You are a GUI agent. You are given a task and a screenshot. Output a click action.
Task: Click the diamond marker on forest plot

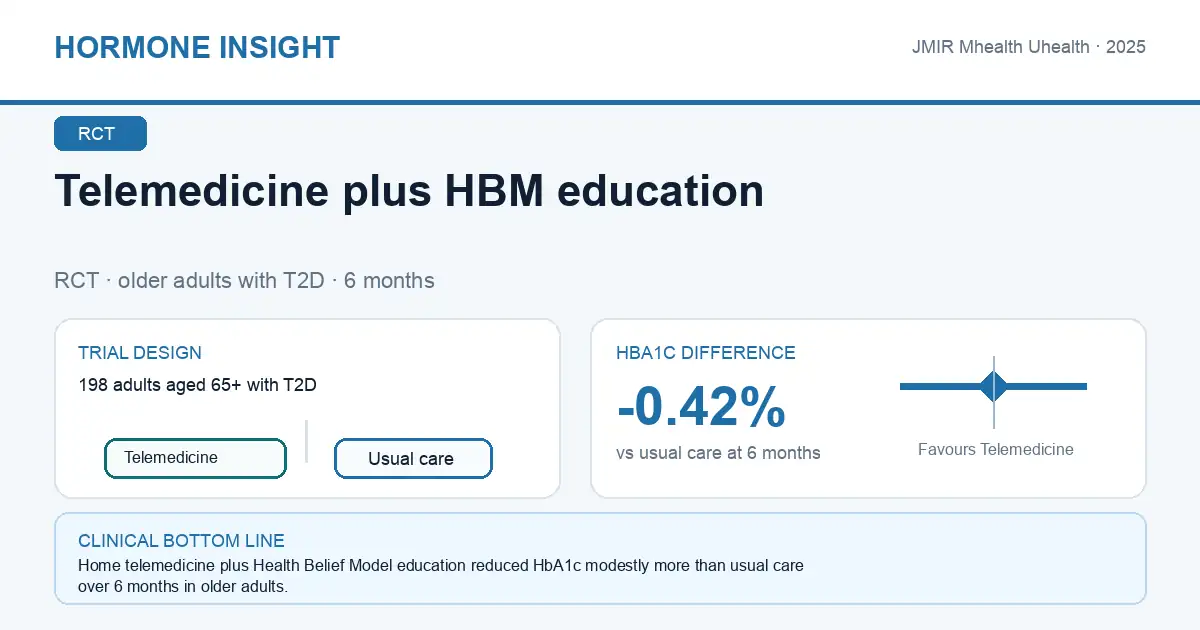[x=994, y=386]
